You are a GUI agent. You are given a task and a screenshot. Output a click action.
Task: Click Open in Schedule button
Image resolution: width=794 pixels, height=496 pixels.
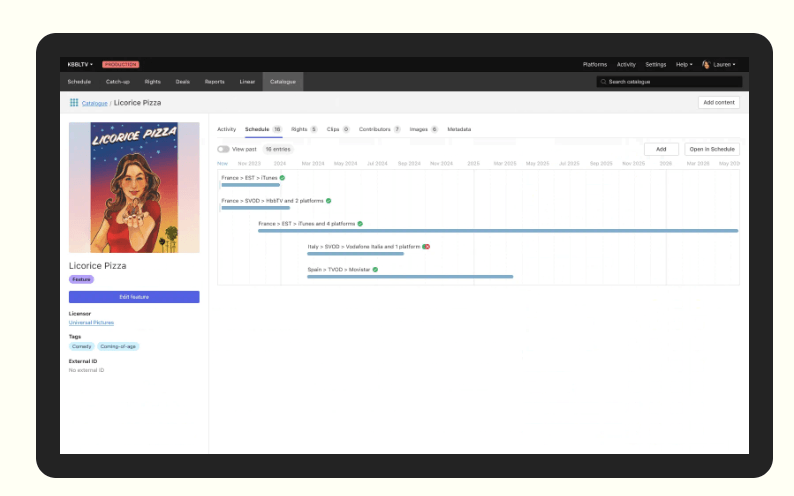[x=712, y=149]
